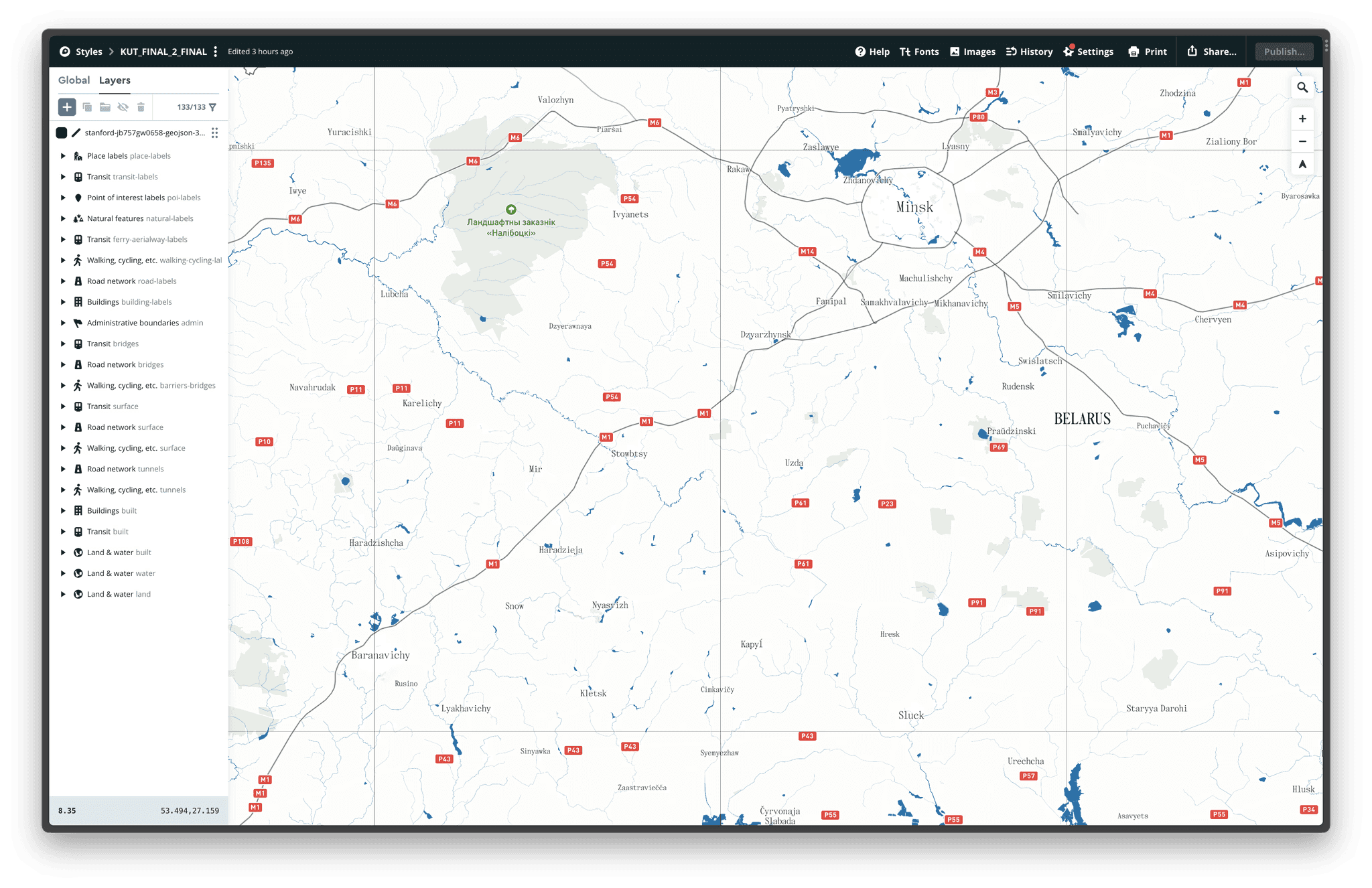The width and height of the screenshot is (1372, 888).
Task: Click the add new layer plus button
Action: pyautogui.click(x=67, y=107)
